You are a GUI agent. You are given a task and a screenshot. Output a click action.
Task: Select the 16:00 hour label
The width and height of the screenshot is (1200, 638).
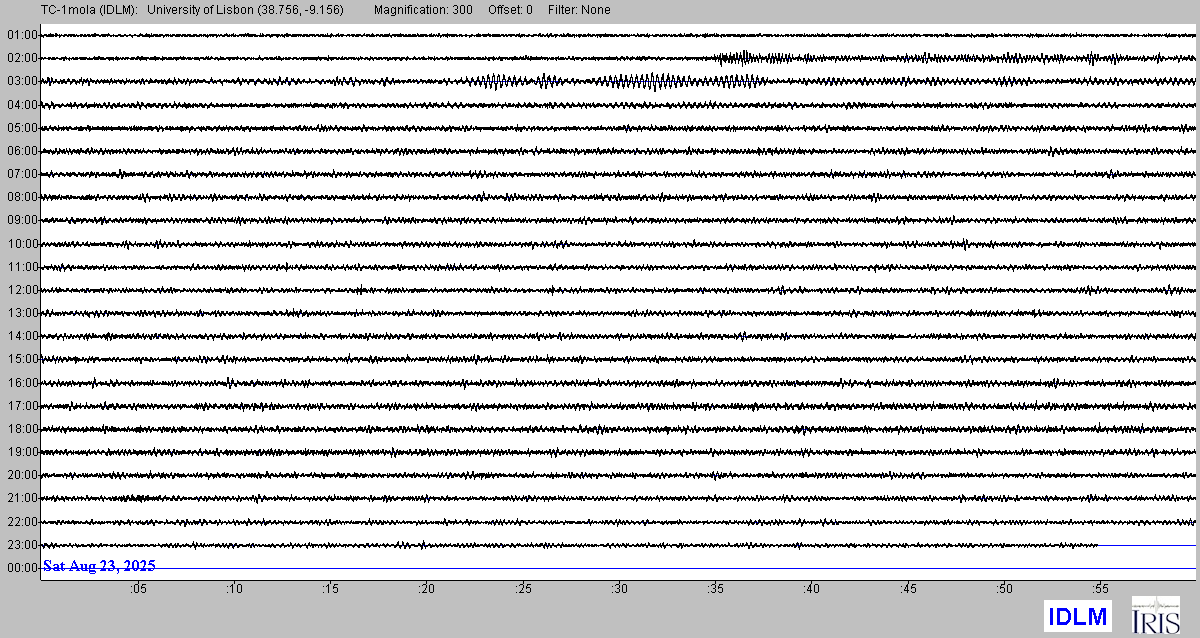(x=21, y=383)
